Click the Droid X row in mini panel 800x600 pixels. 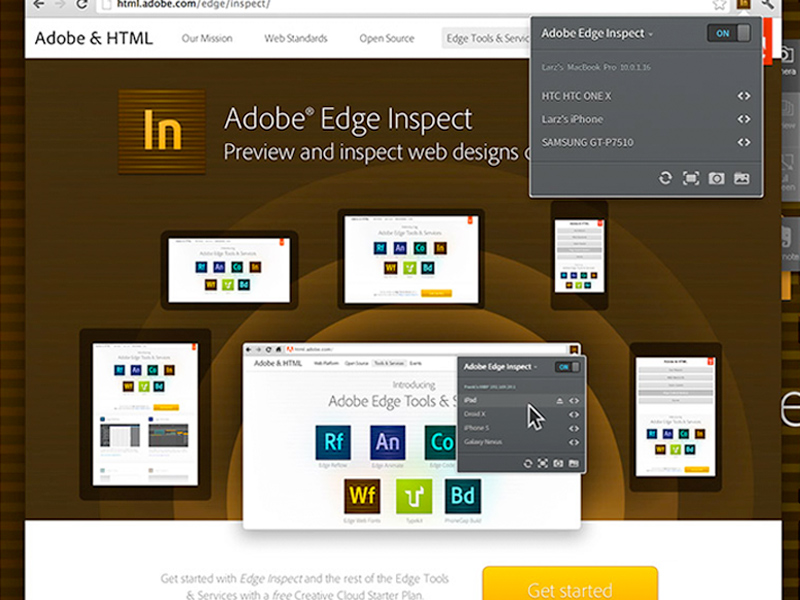click(x=521, y=414)
